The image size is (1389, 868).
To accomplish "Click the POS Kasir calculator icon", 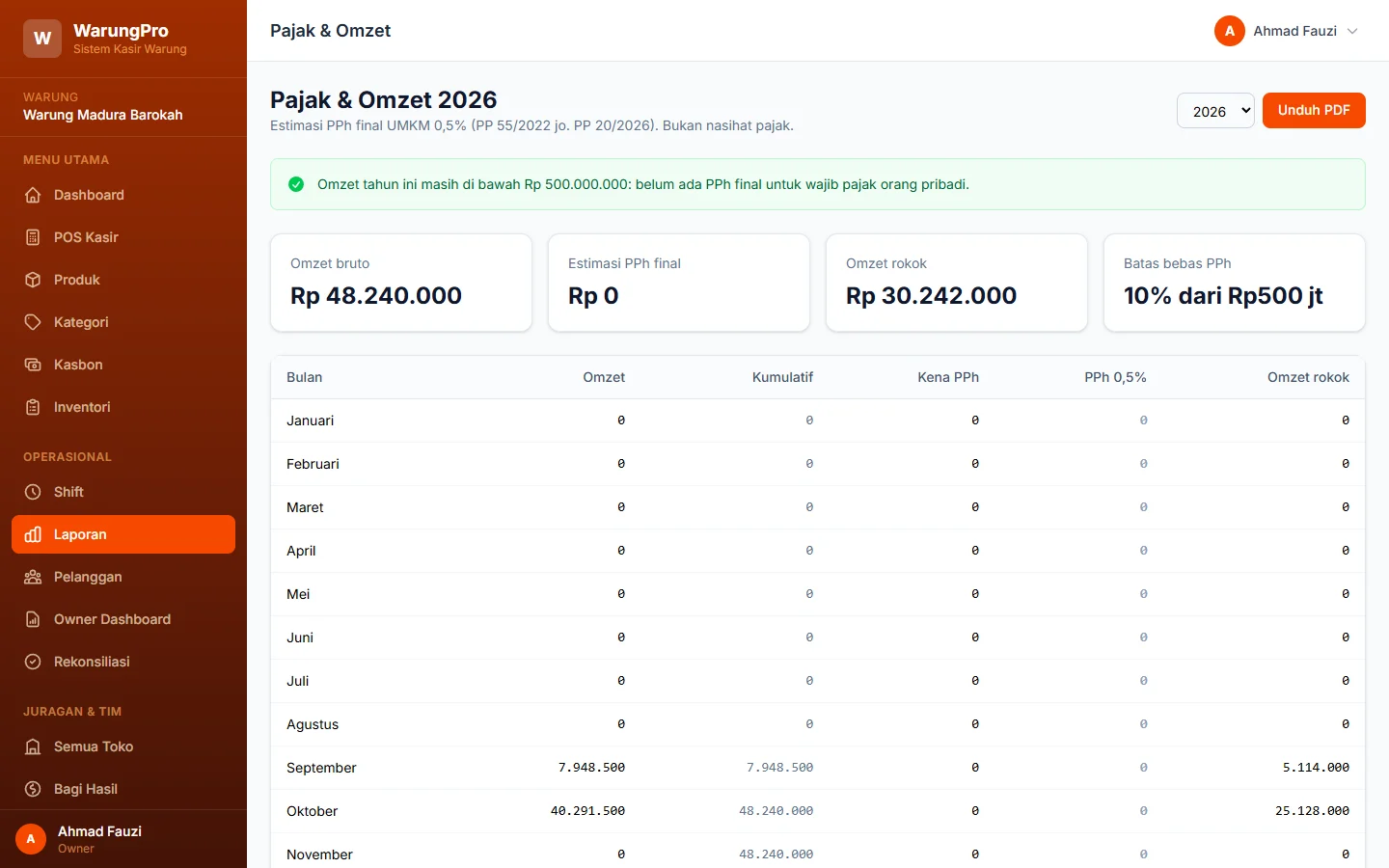I will pyautogui.click(x=33, y=237).
